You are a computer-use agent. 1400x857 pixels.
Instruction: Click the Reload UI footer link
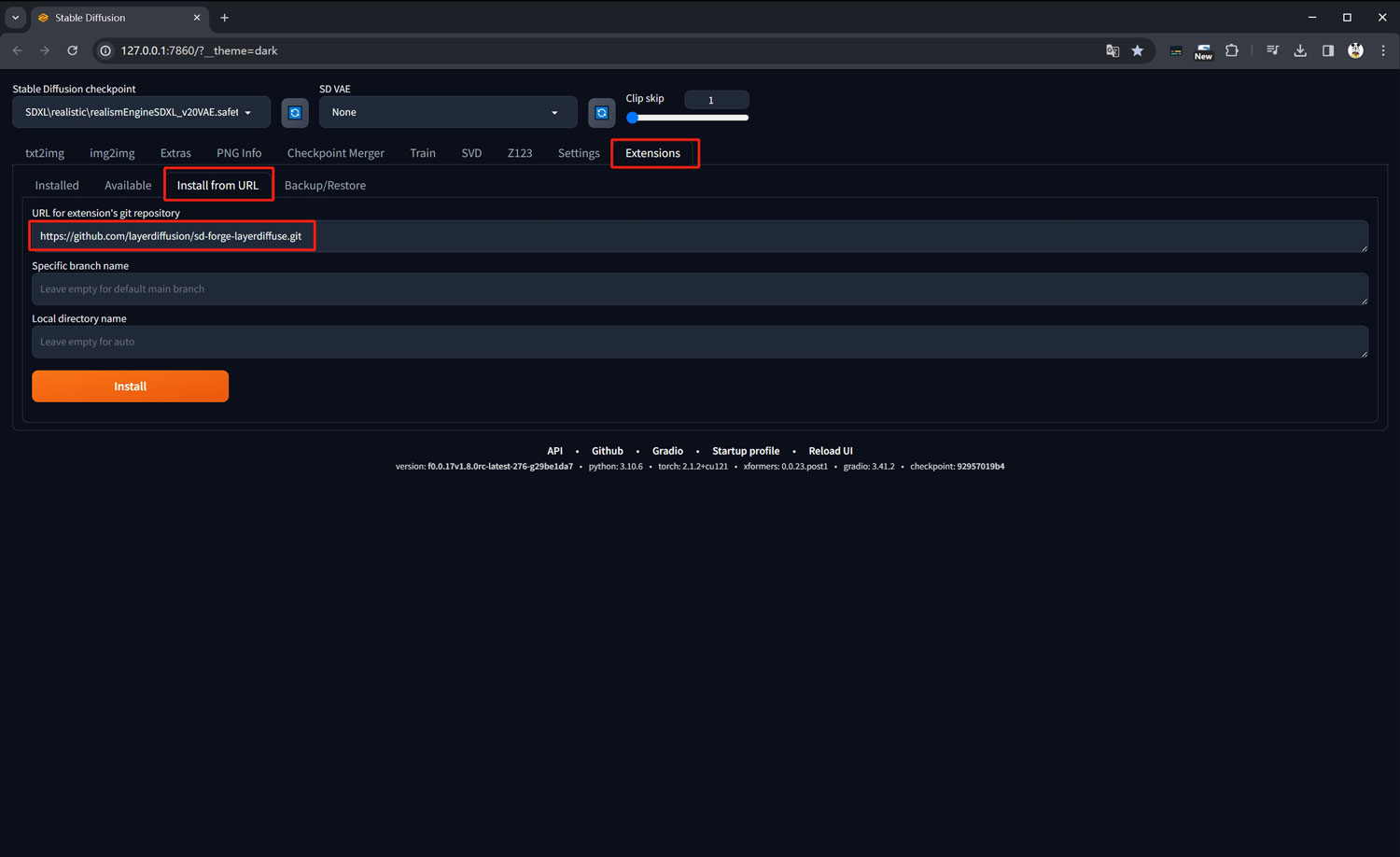pyautogui.click(x=830, y=451)
